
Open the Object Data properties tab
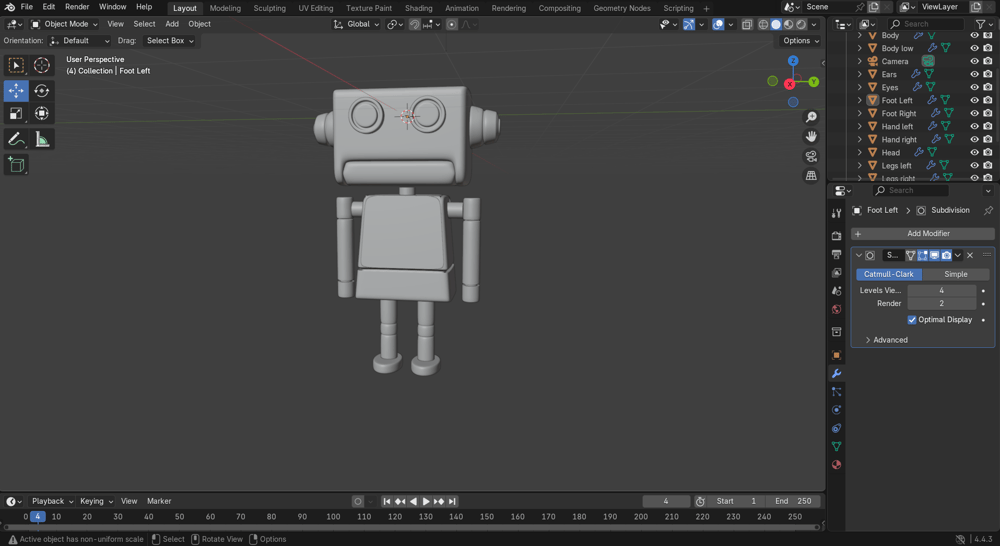[837, 446]
